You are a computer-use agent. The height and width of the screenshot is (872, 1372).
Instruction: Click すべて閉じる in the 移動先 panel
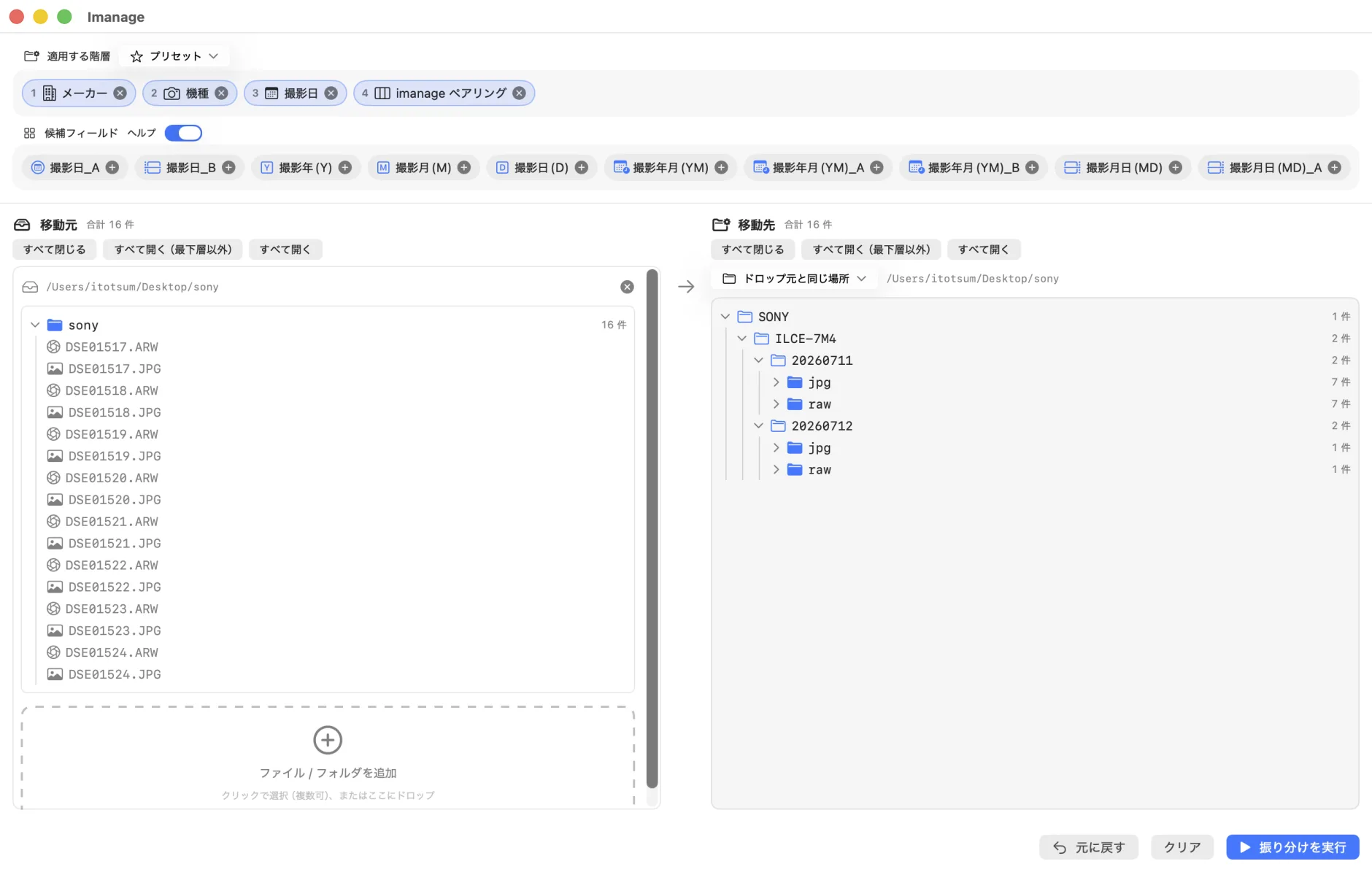tap(753, 250)
